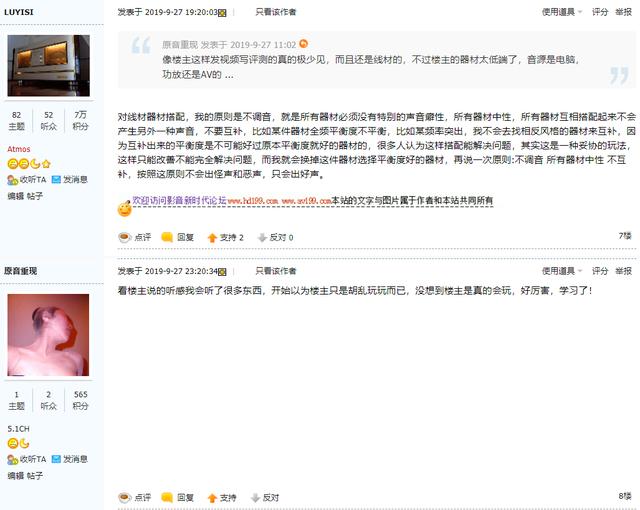Click LUYISI's amplifier avatar image
640x510 pixels.
click(49, 66)
